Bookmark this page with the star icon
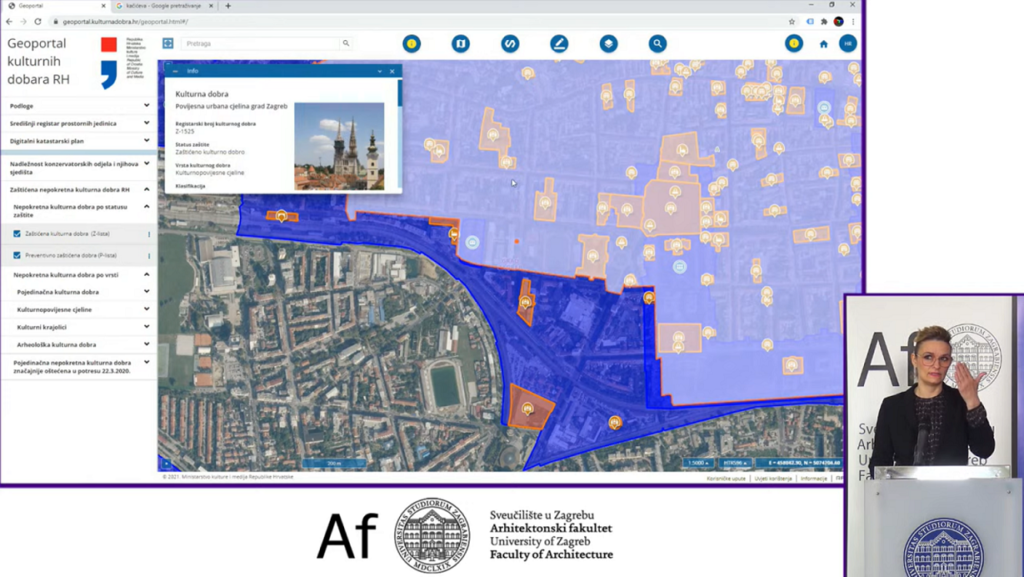This screenshot has width=1024, height=577. click(792, 22)
